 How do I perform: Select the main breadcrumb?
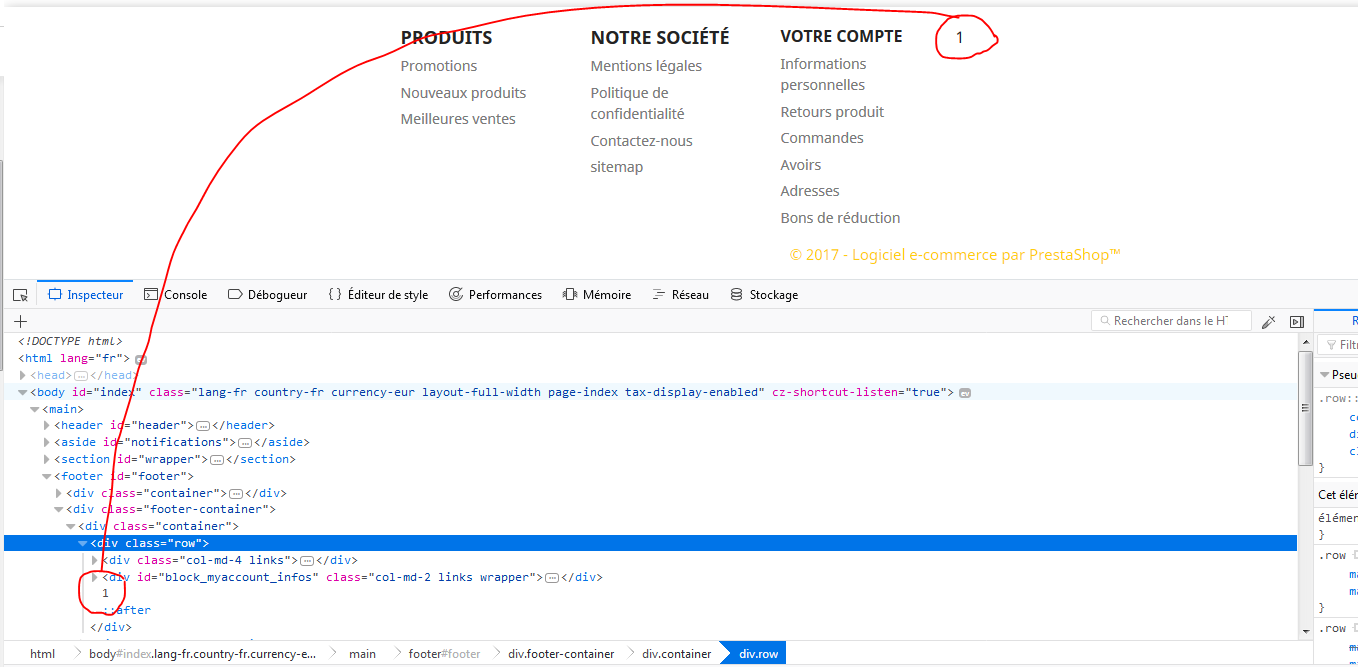(362, 654)
